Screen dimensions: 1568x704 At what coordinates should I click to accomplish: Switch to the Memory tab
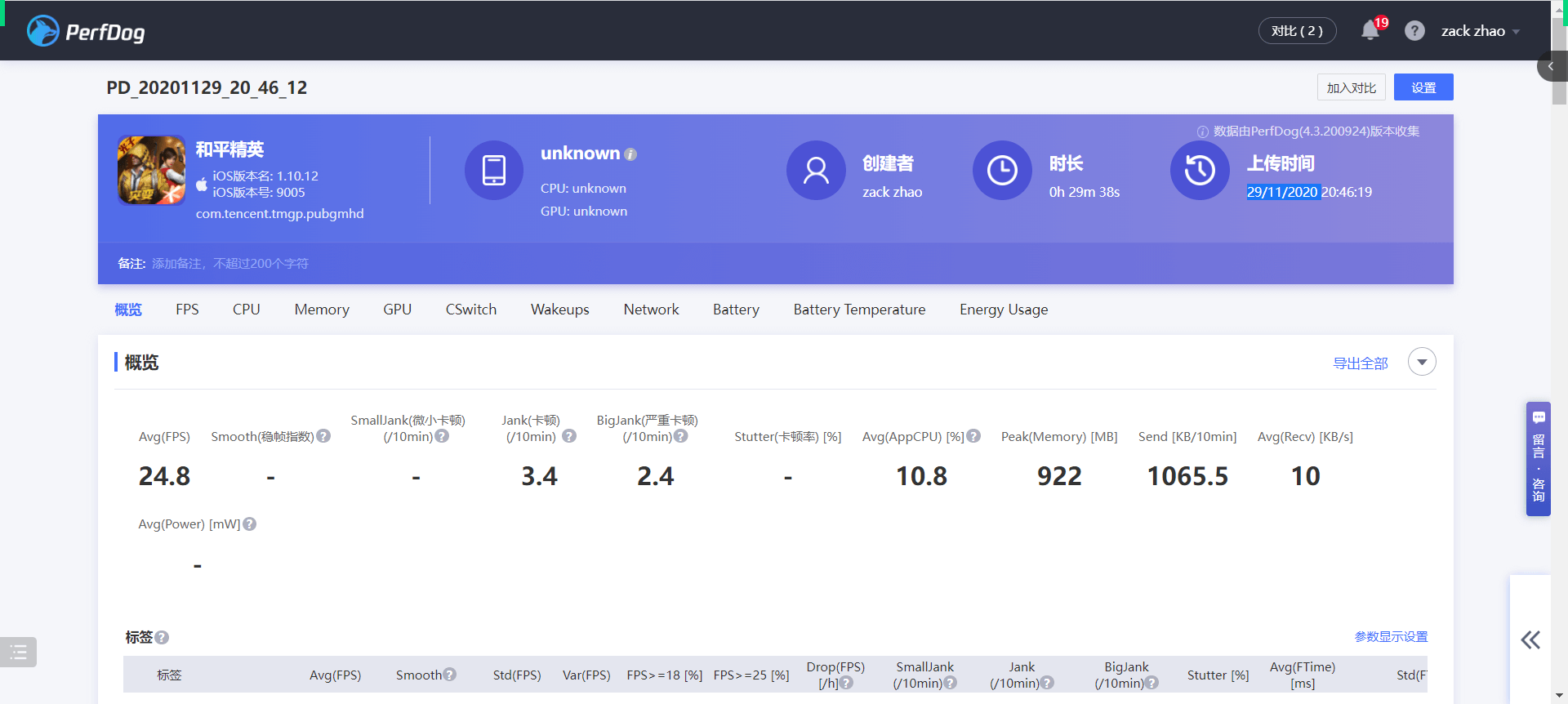322,310
